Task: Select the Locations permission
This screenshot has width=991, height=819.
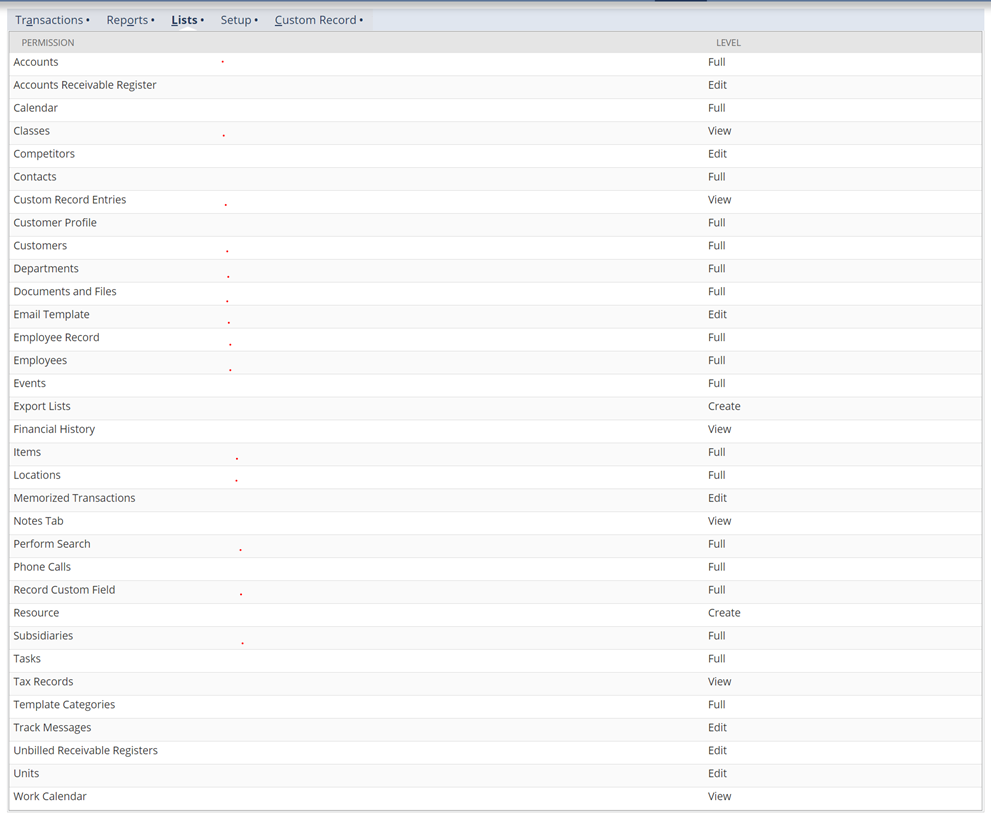Action: tap(37, 475)
